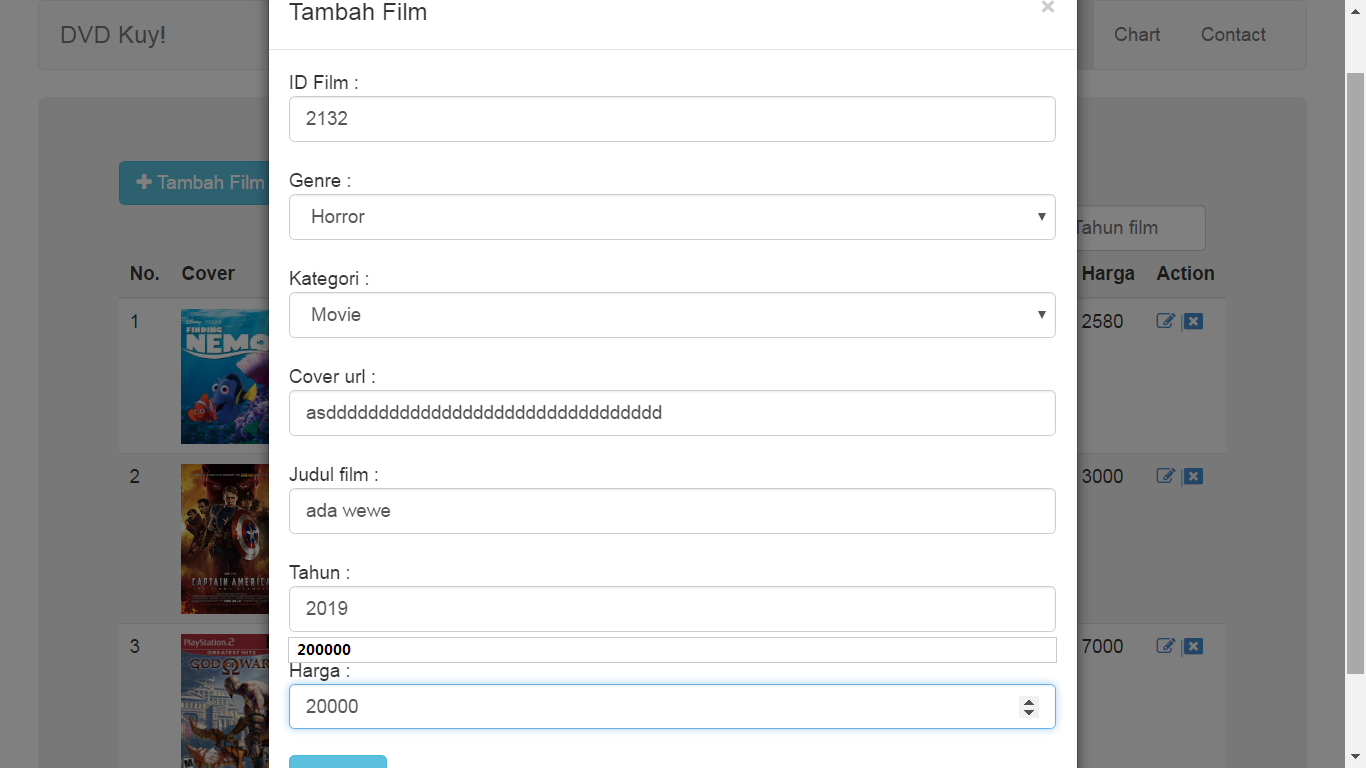Click the DVD Kuy! brand link
The width and height of the screenshot is (1366, 768).
point(113,35)
